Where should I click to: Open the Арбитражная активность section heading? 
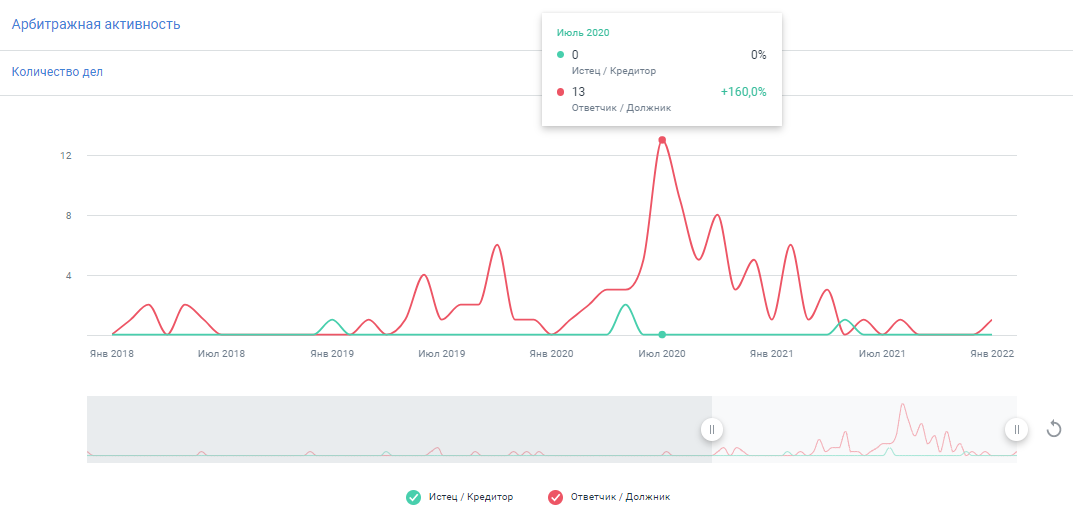(96, 24)
